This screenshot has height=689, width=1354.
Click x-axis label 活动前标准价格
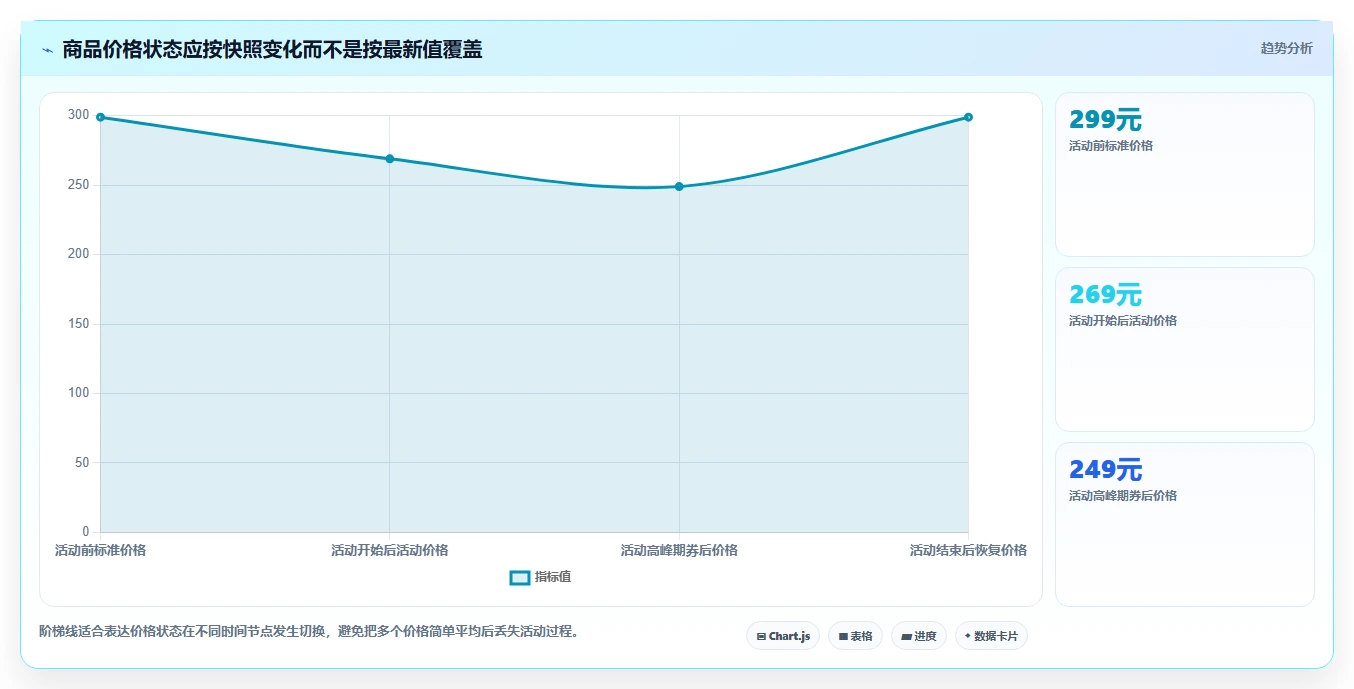(100, 551)
